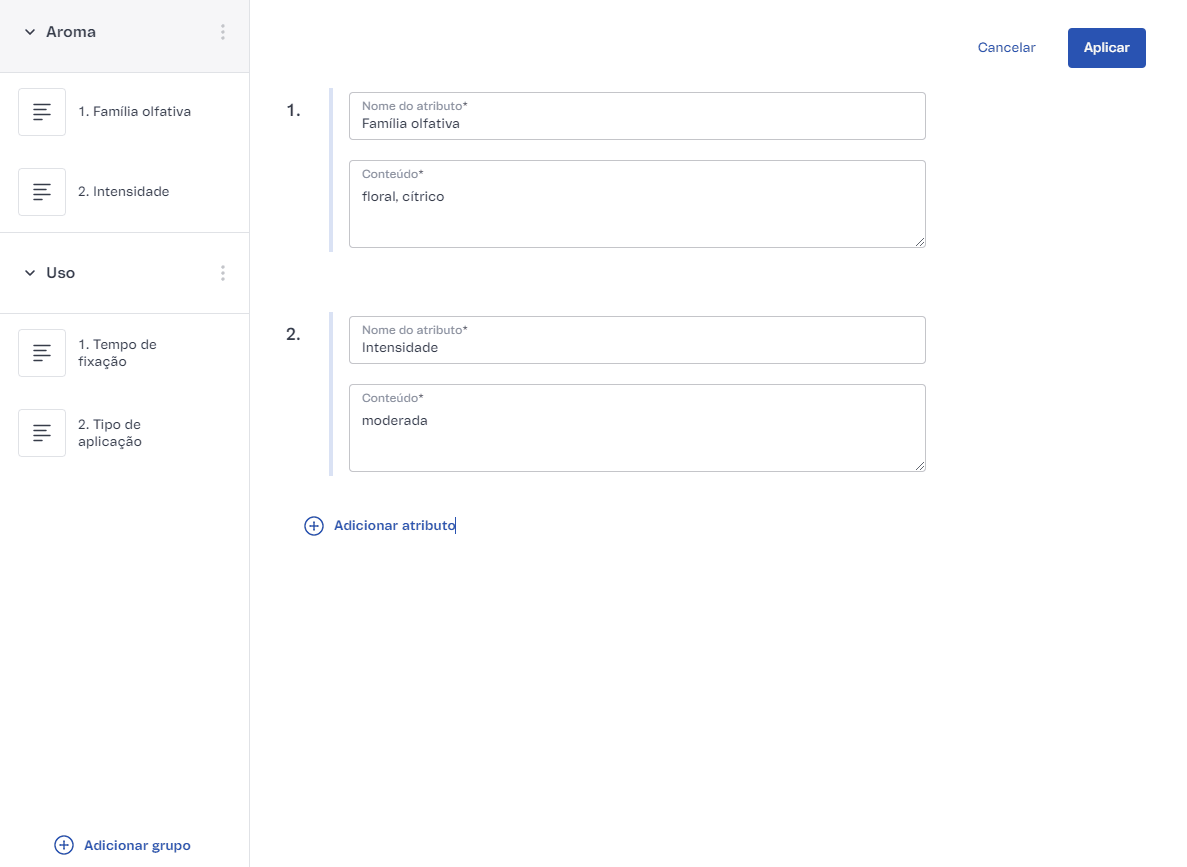
Task: Click the Tipo de aplicação text icon
Action: coord(42,433)
